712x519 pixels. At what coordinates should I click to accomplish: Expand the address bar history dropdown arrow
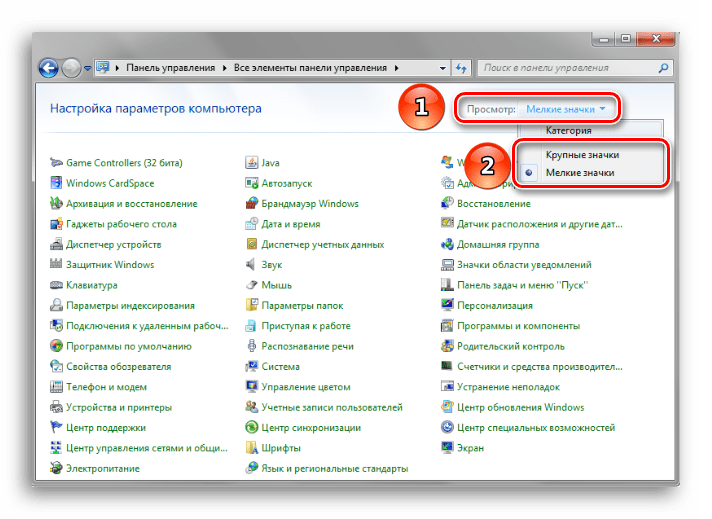click(x=443, y=68)
